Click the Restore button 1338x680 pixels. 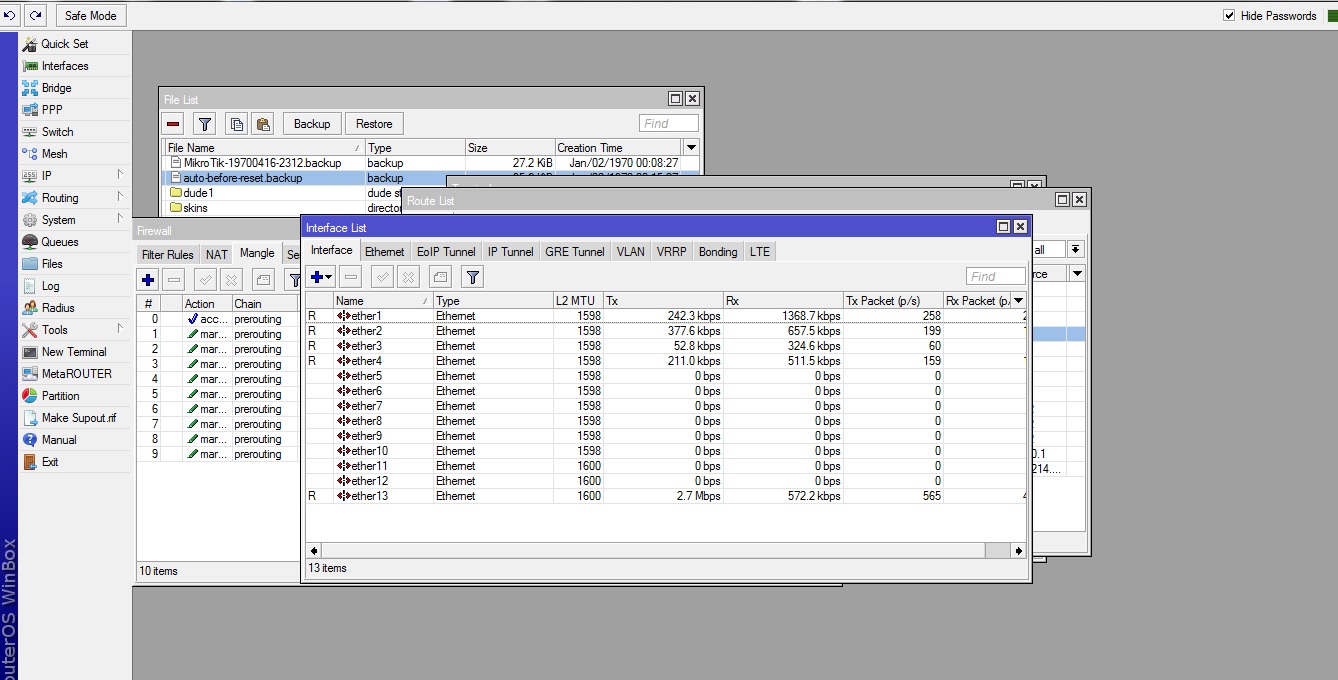pyautogui.click(x=374, y=124)
